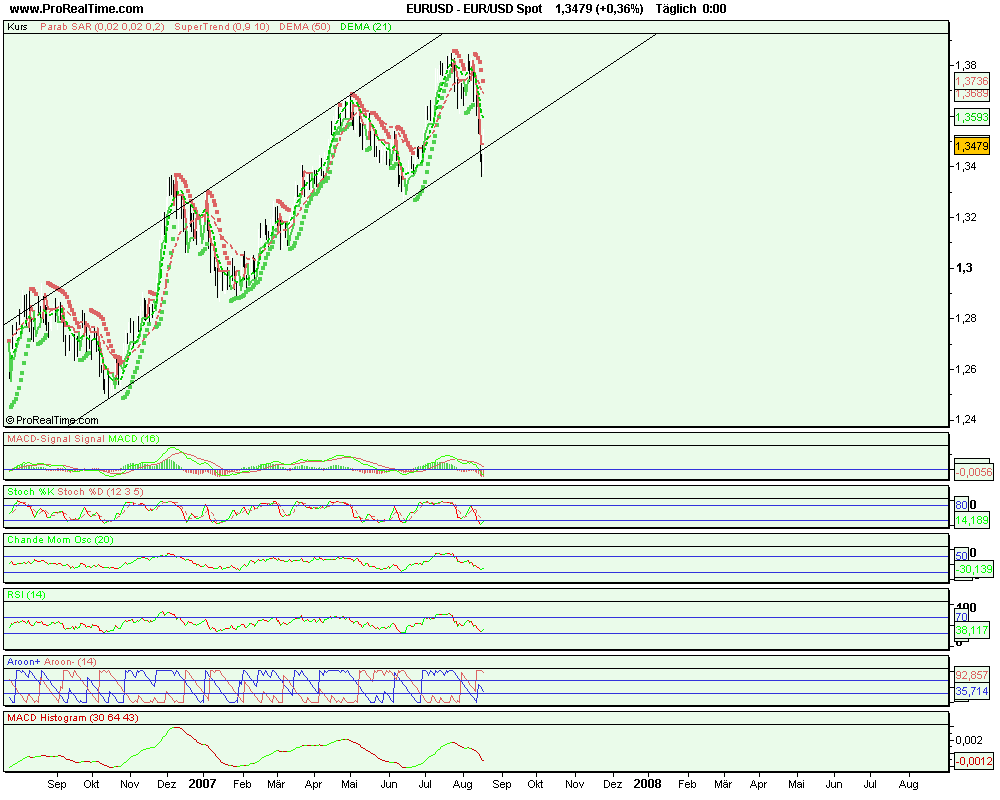1000x800 pixels.
Task: Select the EURUSD - EUR/USD Spot title
Action: pos(474,9)
